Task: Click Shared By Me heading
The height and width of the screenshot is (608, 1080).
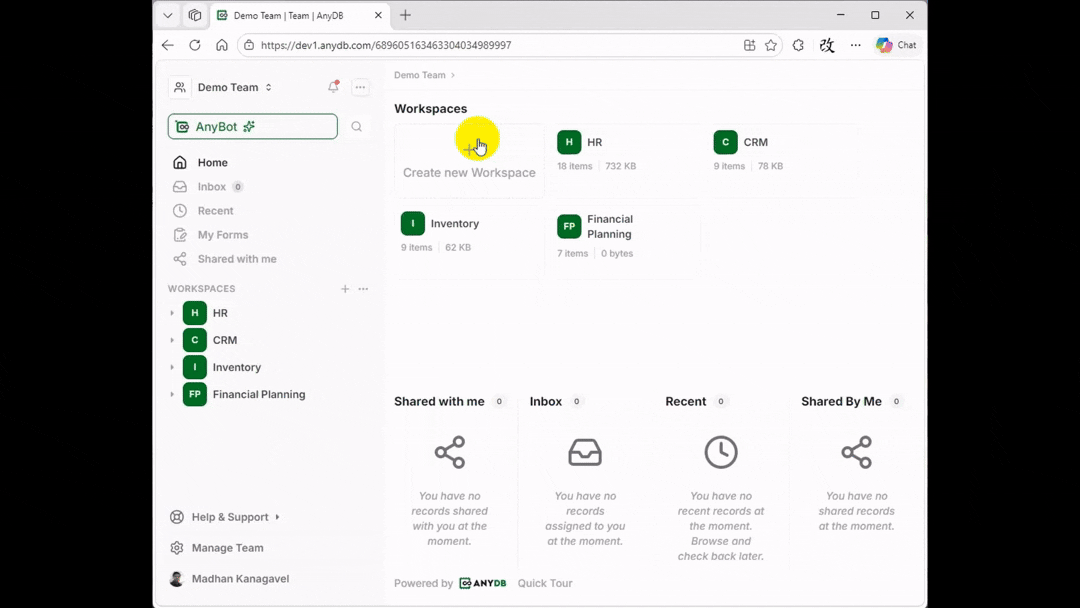Action: pyautogui.click(x=841, y=401)
